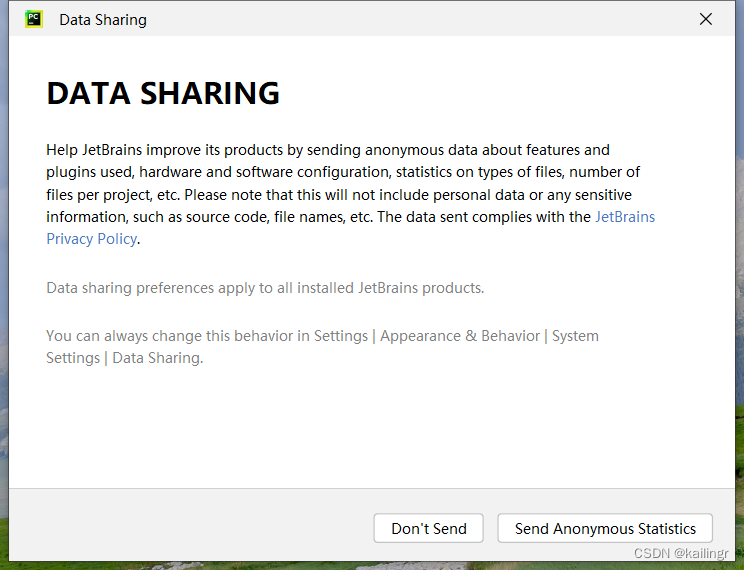The height and width of the screenshot is (570, 744).
Task: Click the Don't Send button
Action: point(428,528)
